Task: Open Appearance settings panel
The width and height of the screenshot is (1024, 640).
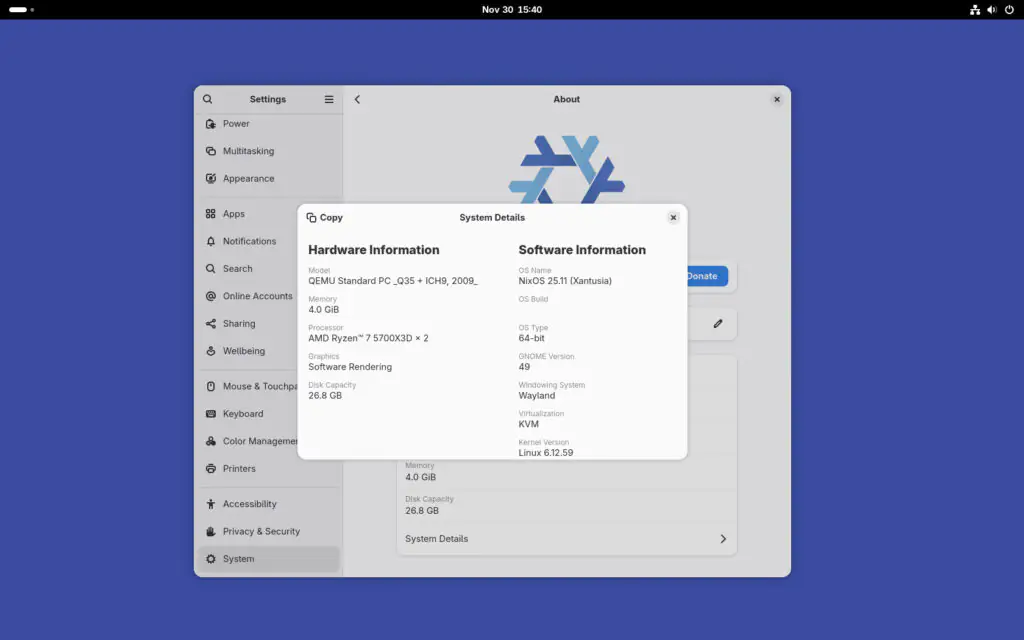Action: 248,179
